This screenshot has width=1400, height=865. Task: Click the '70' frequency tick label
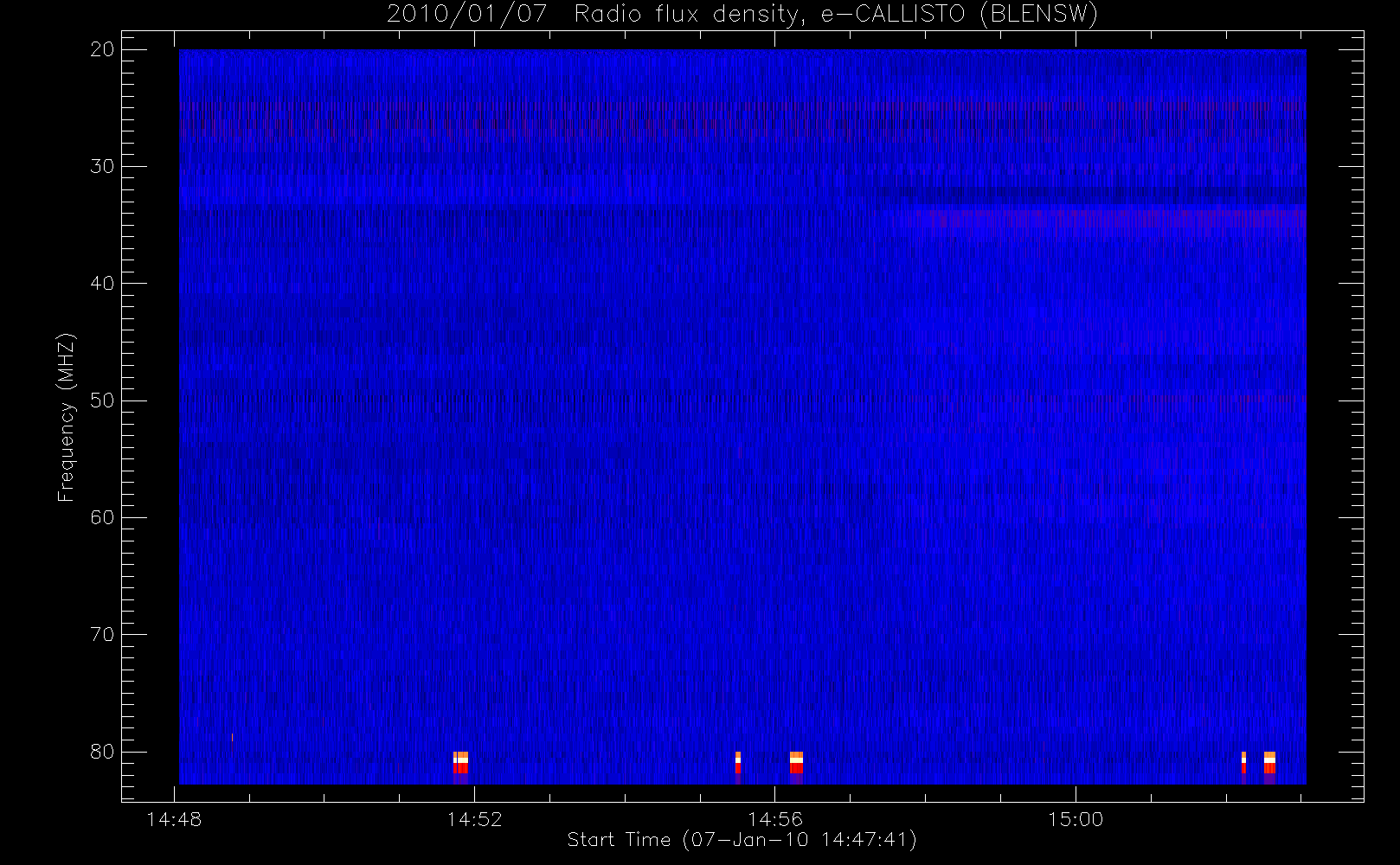[103, 634]
